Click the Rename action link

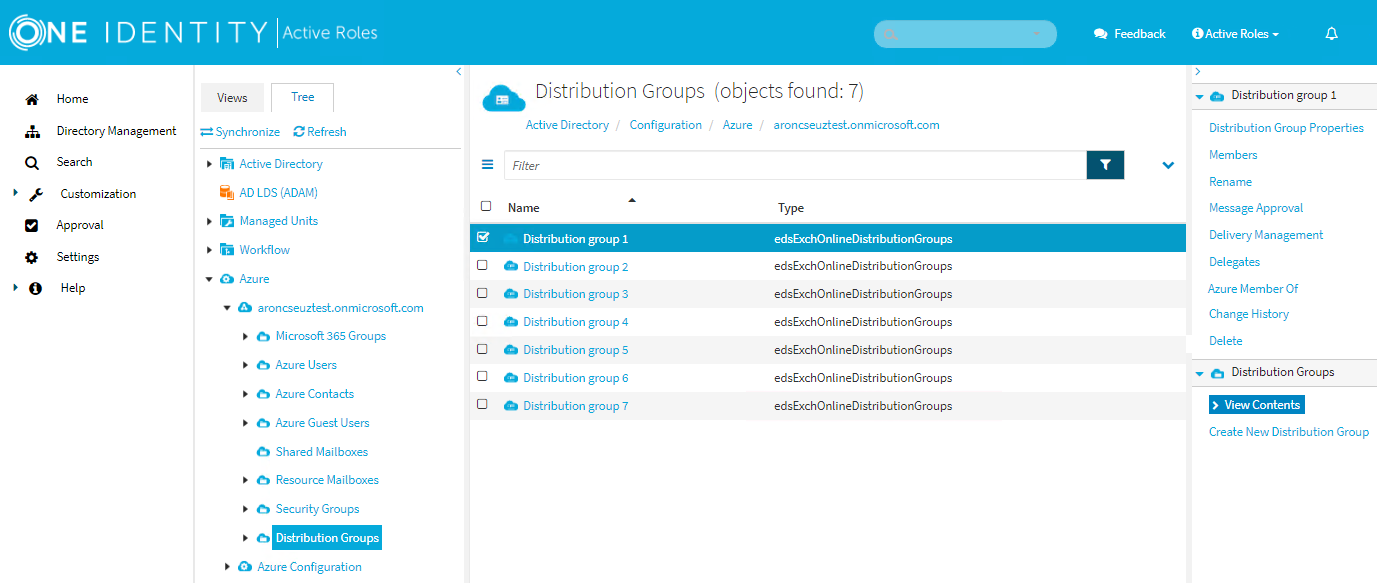1230,182
